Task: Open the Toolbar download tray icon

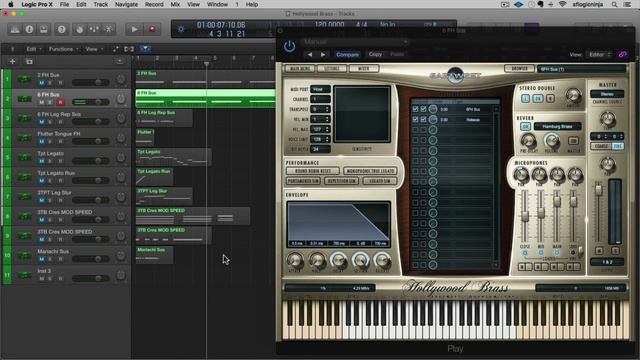Action: point(44,29)
